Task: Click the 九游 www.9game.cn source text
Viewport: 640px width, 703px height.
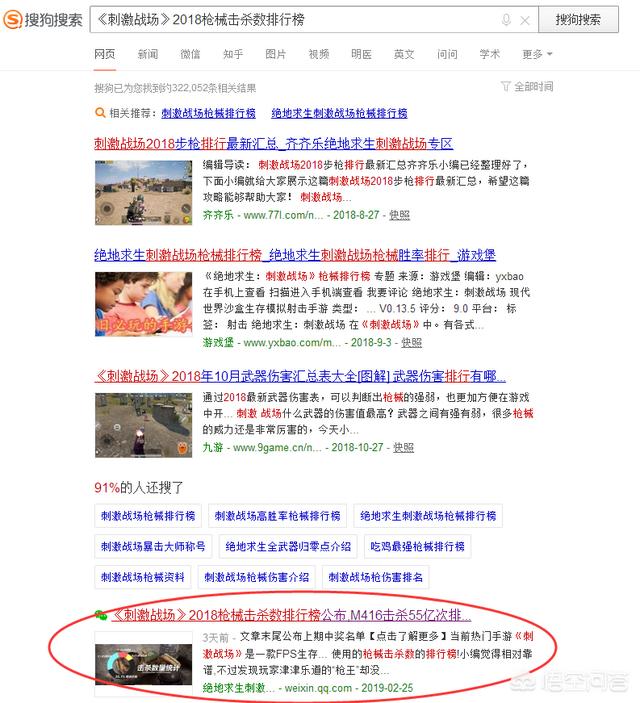Action: click(262, 447)
